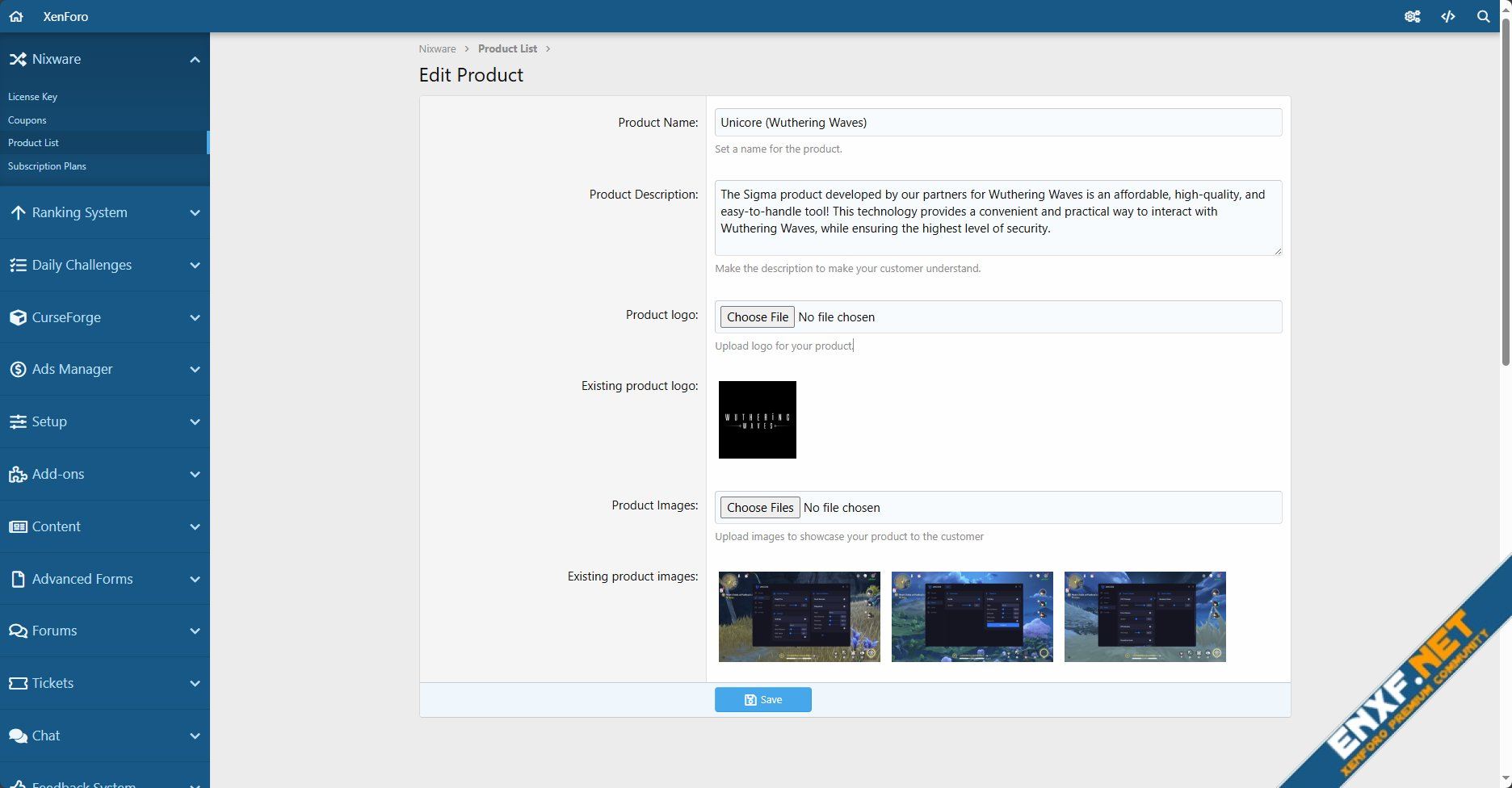Image resolution: width=1512 pixels, height=788 pixels.
Task: Click the description textarea resize handle
Action: coord(1277,250)
